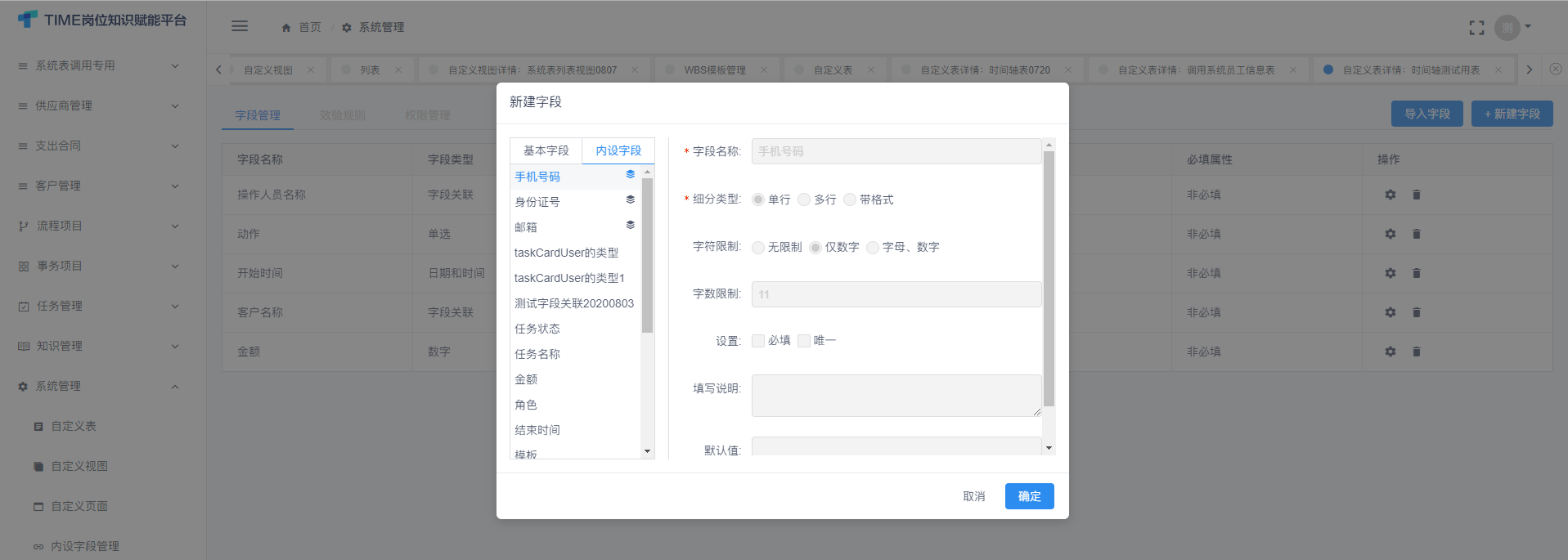Click the 字数限制 input field
Image resolution: width=1568 pixels, height=560 pixels.
click(x=896, y=294)
